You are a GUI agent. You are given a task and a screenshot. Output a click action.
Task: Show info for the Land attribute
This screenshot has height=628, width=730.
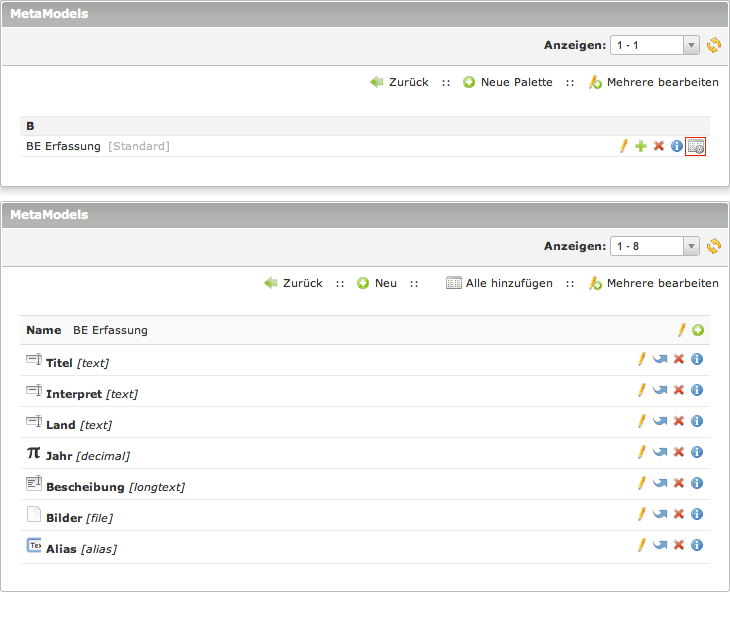pyautogui.click(x=697, y=421)
